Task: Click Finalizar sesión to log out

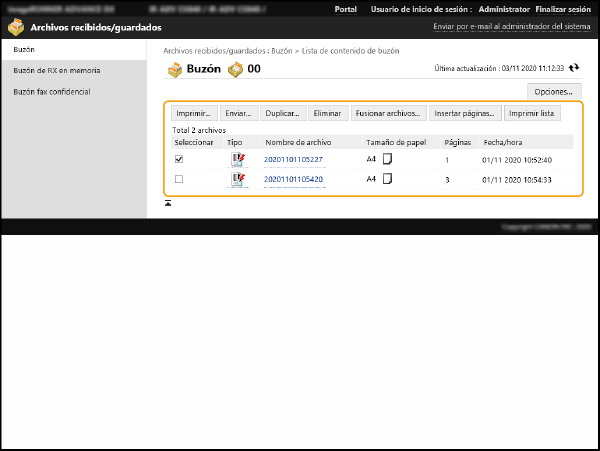Action: pyautogui.click(x=563, y=9)
